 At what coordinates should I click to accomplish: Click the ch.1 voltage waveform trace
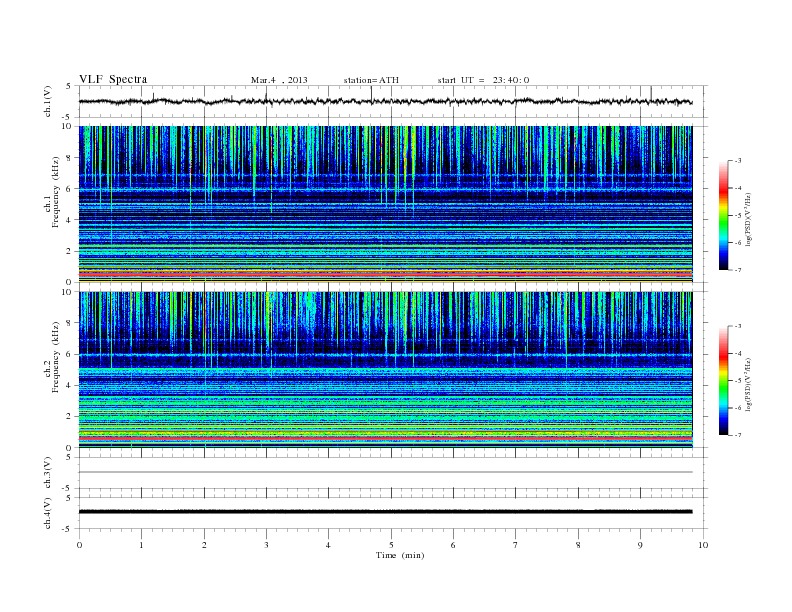385,101
